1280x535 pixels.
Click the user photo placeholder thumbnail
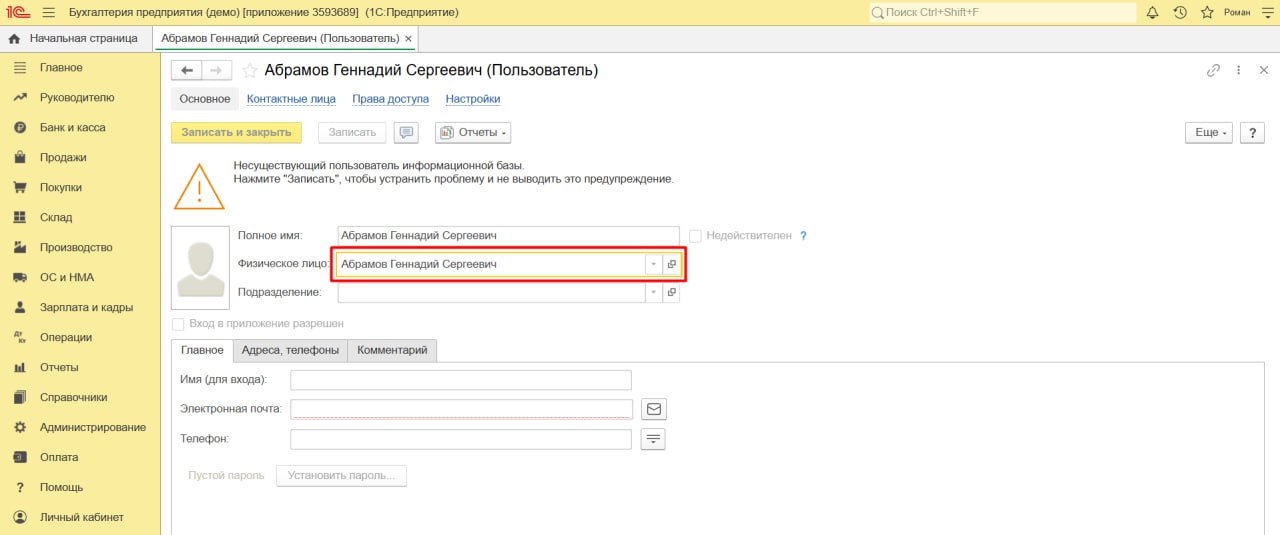(199, 267)
